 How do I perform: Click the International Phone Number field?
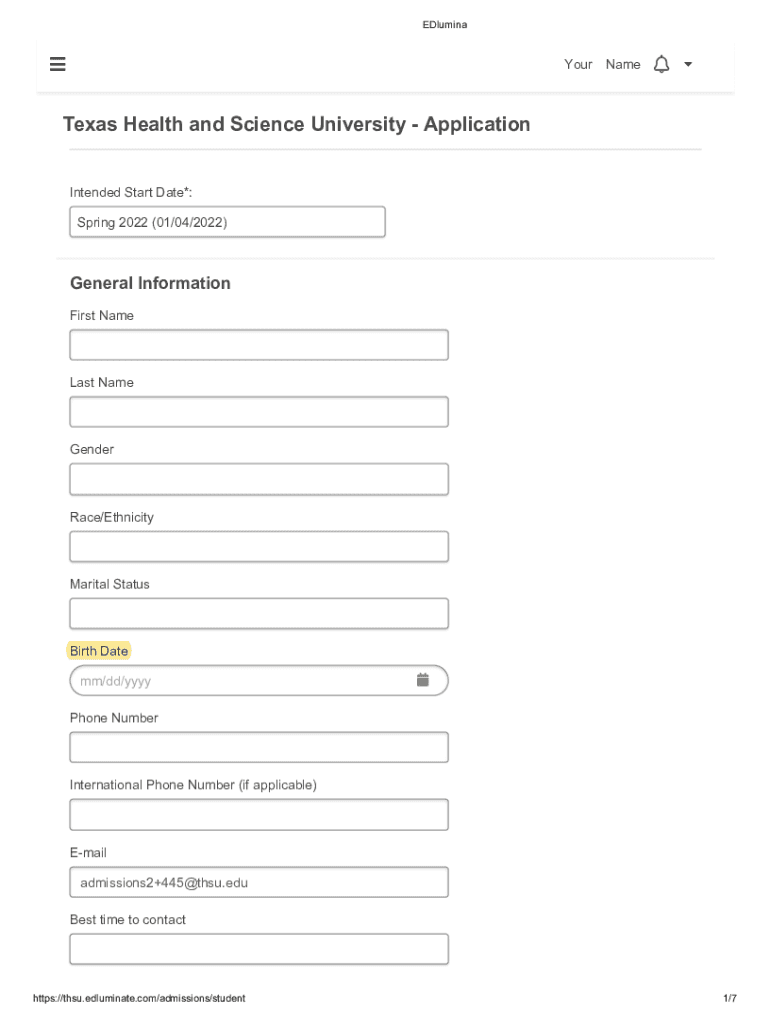click(259, 814)
